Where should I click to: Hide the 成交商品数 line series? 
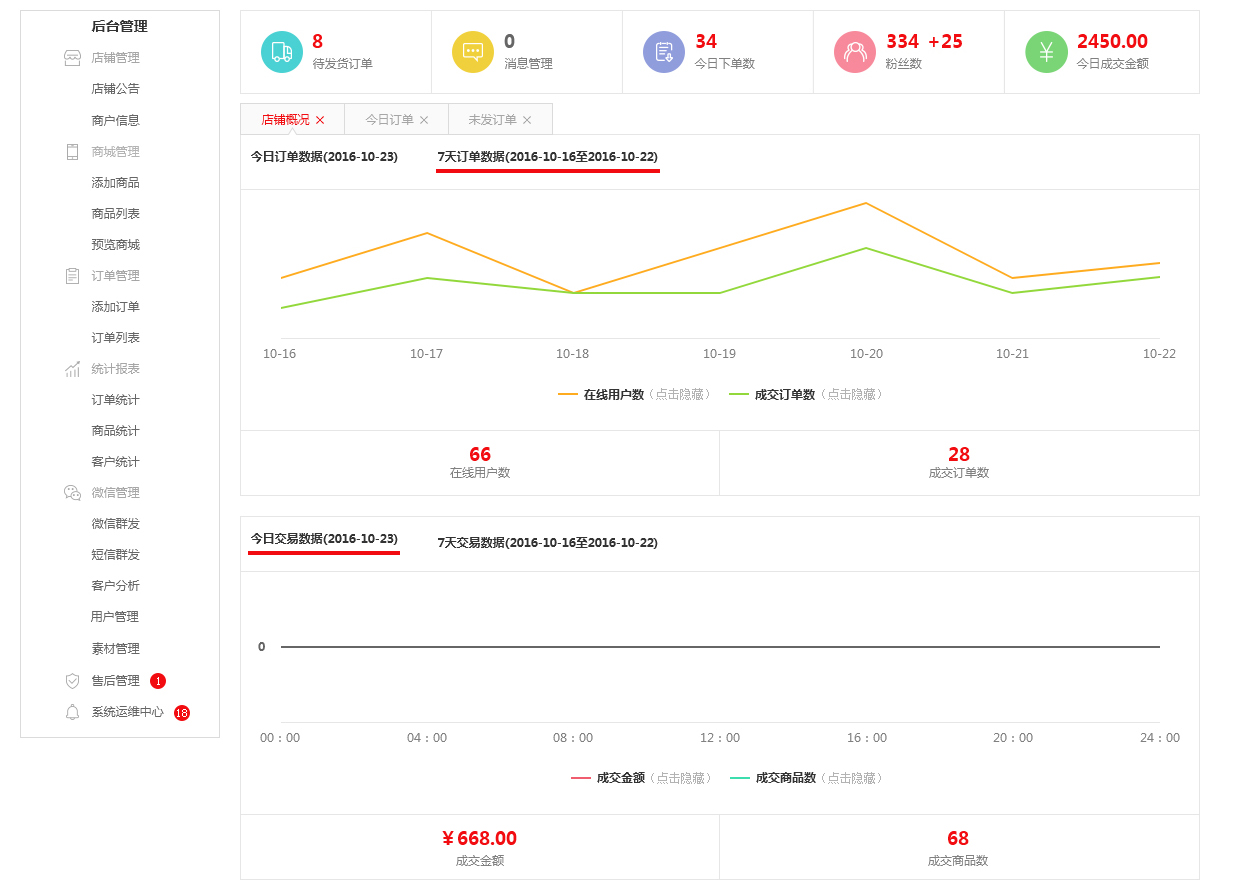[807, 778]
